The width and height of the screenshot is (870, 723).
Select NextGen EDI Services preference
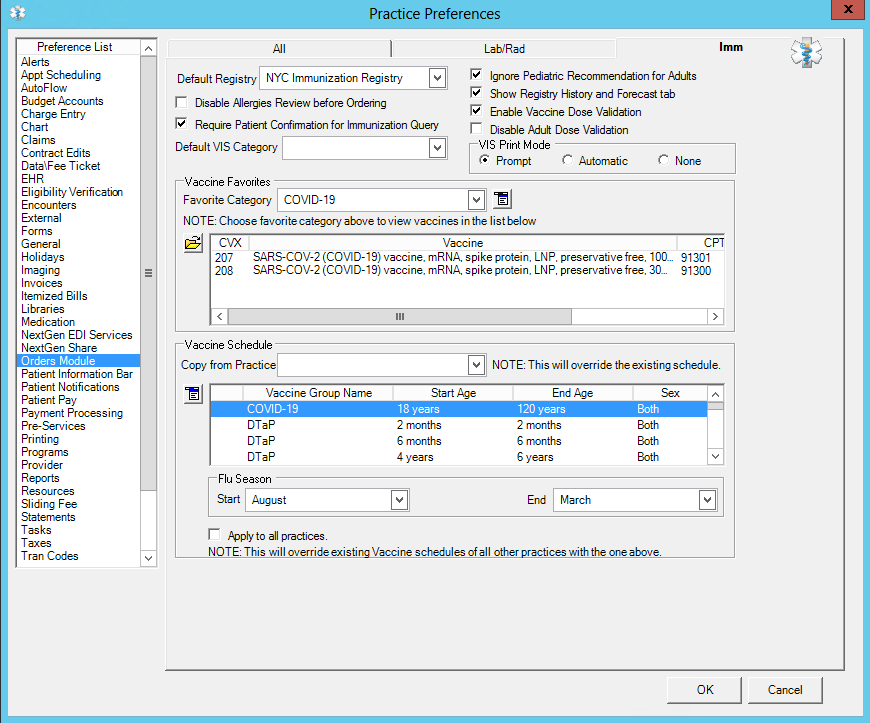pyautogui.click(x=77, y=335)
